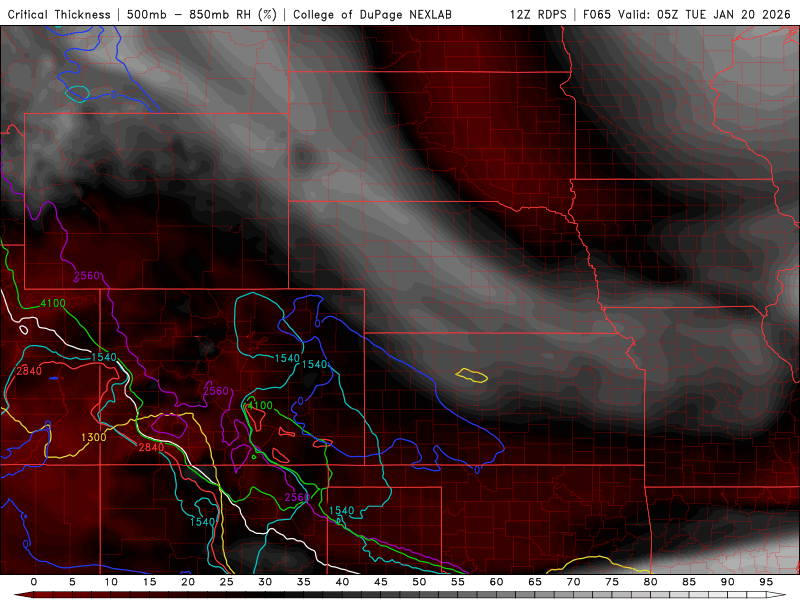Click the yellow '1300' contour label

tap(94, 437)
